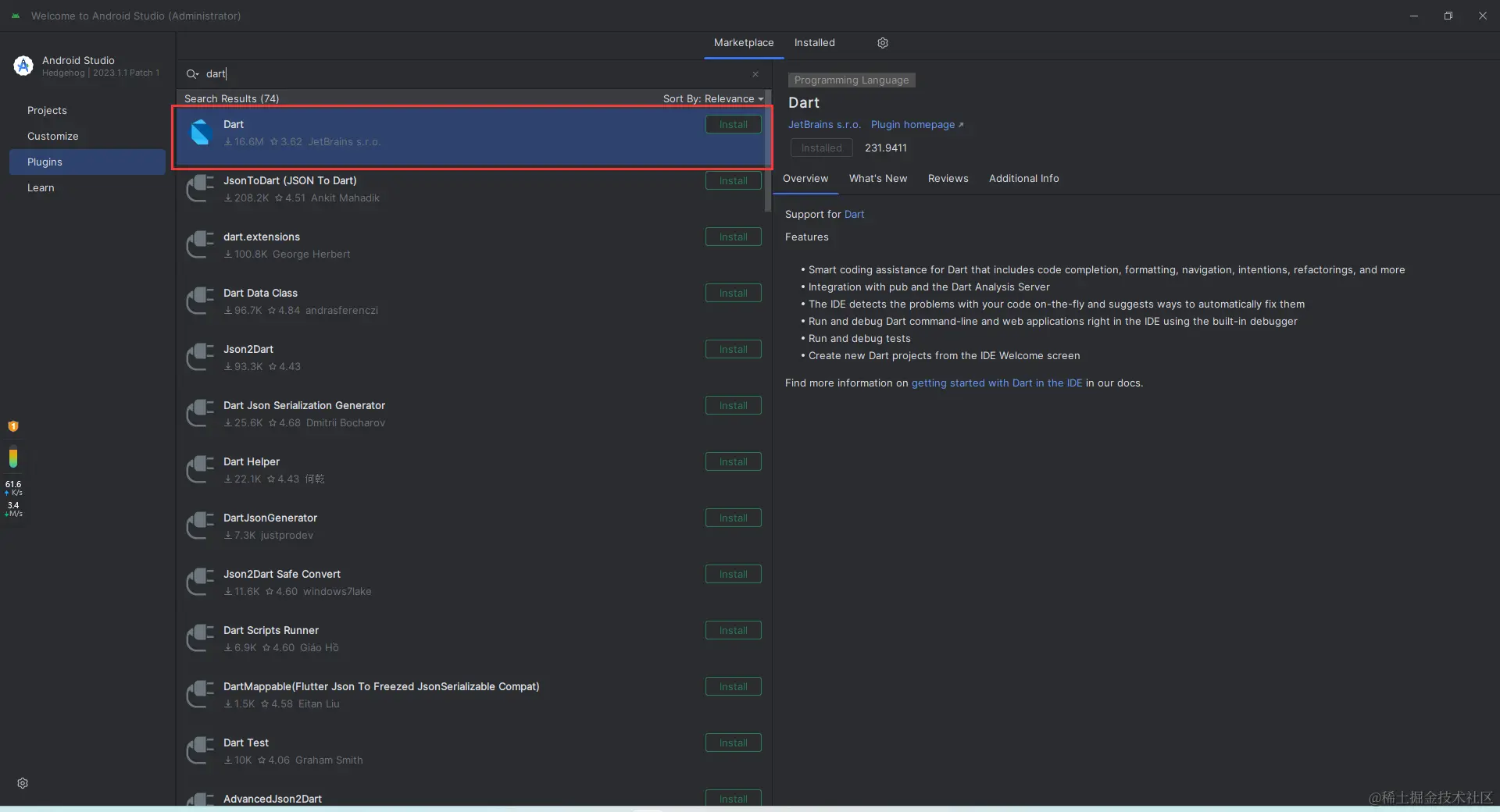Follow the 'Dart' link after Support for
This screenshot has width=1500, height=812.
pyautogui.click(x=854, y=215)
